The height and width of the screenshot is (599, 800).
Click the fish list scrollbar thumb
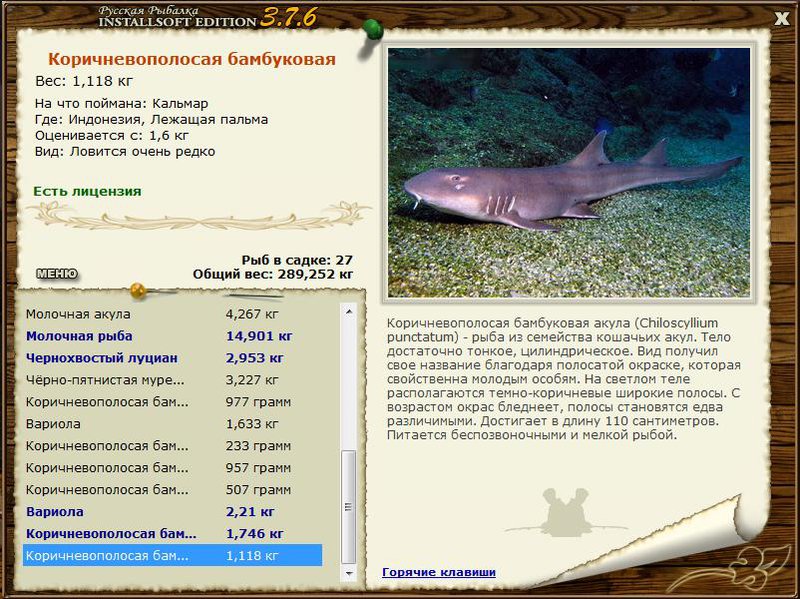pos(349,507)
